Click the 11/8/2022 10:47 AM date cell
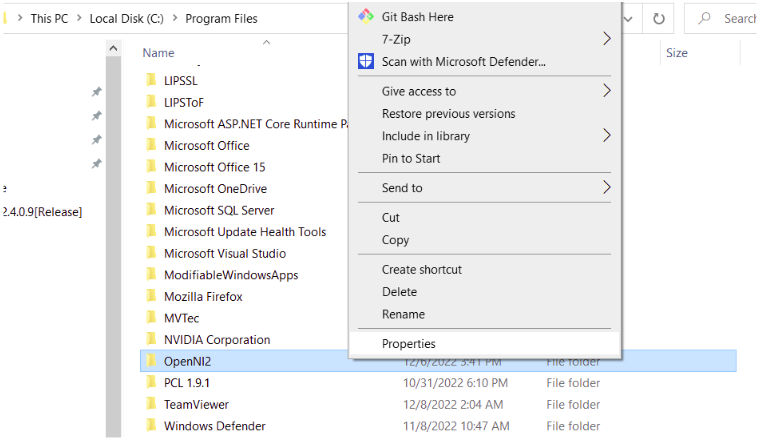This screenshot has height=441, width=760. [456, 426]
